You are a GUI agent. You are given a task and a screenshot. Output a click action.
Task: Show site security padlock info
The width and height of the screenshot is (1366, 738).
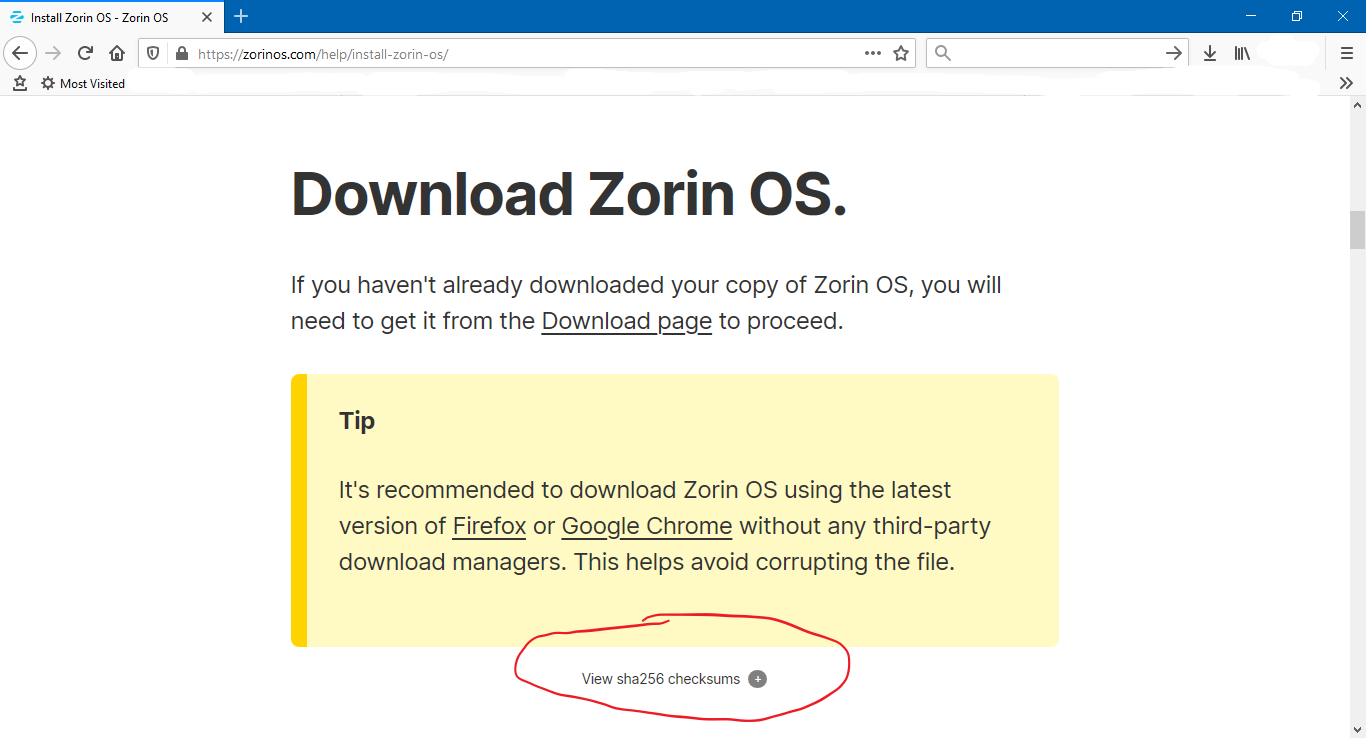click(181, 53)
